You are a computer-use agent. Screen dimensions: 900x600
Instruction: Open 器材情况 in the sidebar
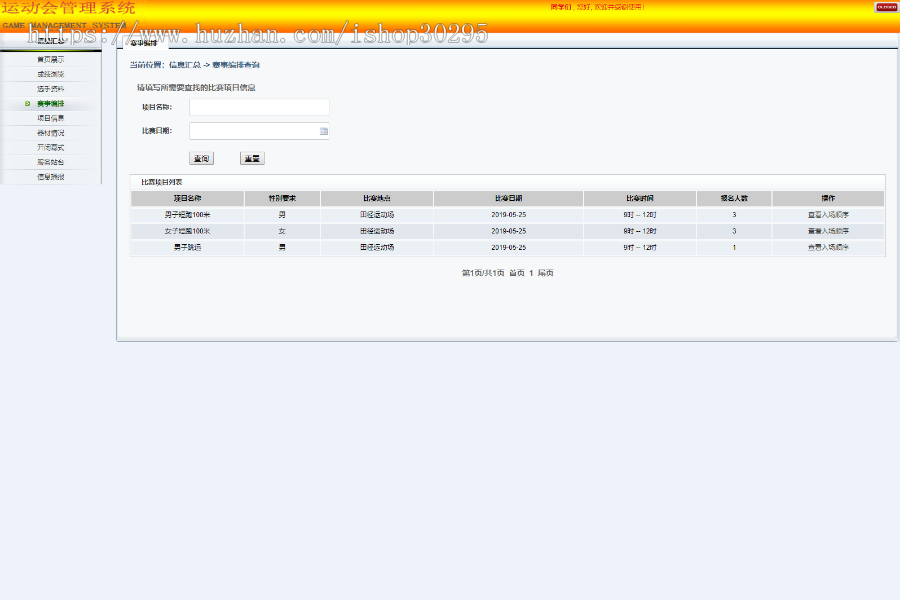[50, 132]
